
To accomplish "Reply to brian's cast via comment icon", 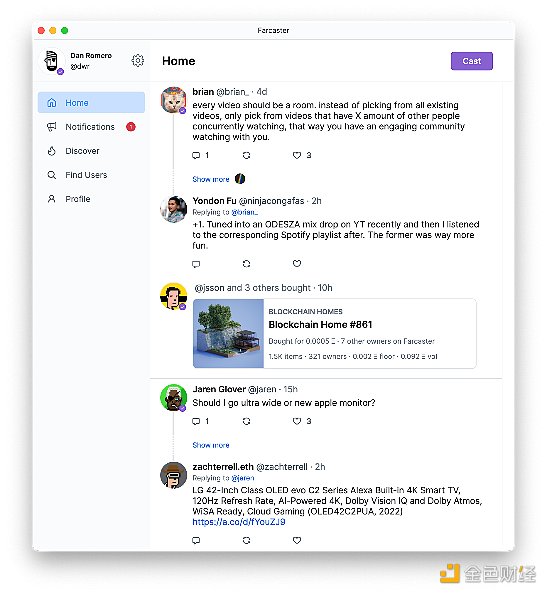I will coord(196,155).
